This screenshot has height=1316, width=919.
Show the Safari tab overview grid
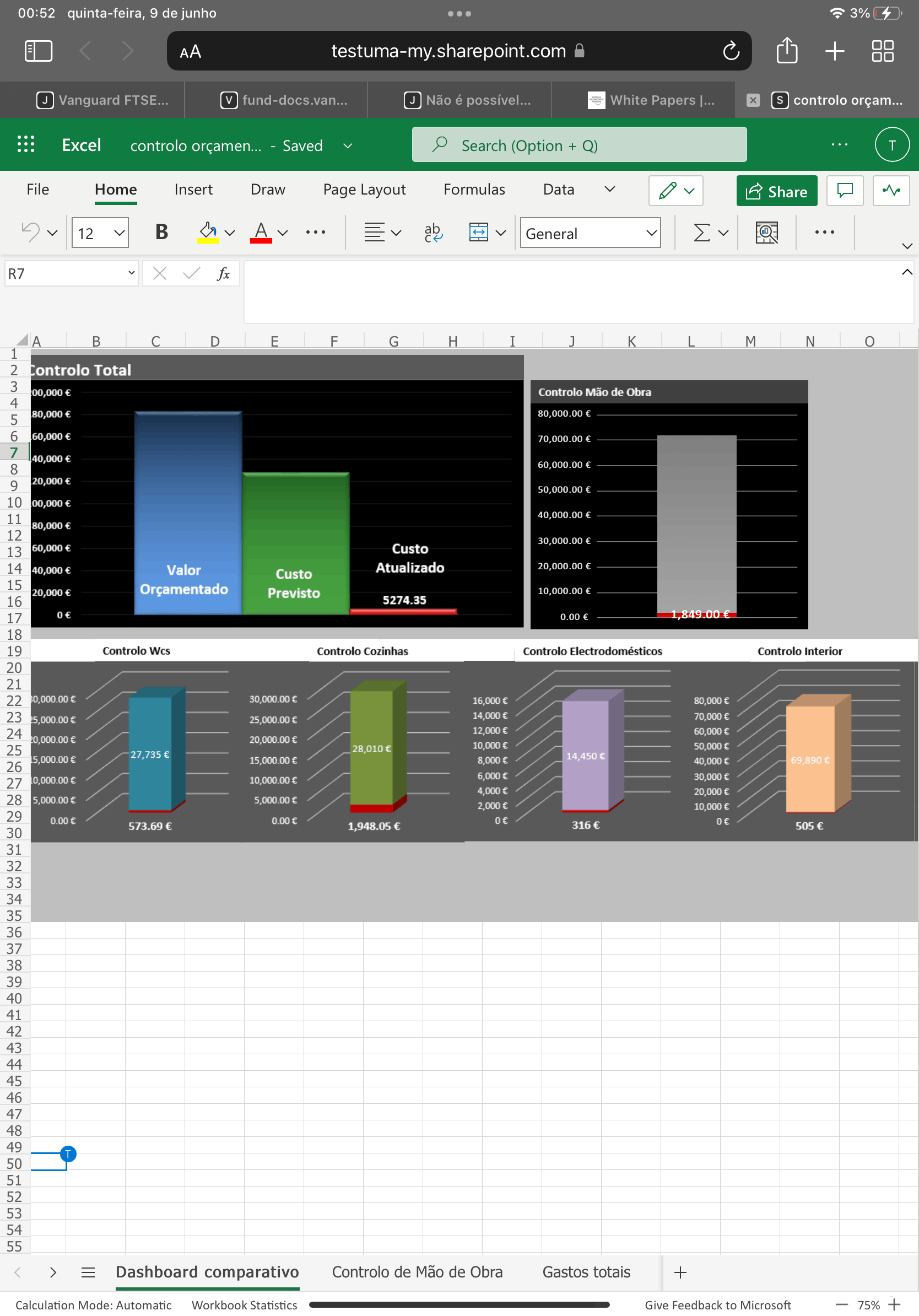pos(882,51)
